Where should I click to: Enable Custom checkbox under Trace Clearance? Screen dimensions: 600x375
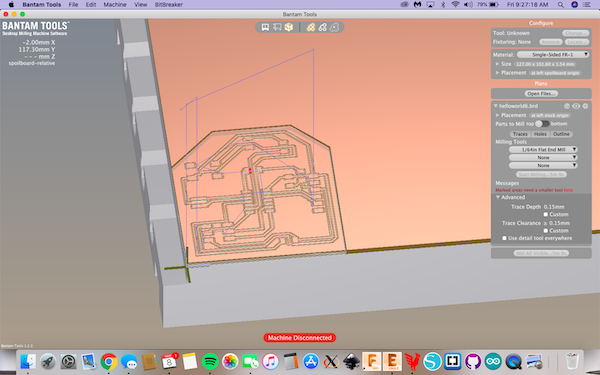pos(546,230)
